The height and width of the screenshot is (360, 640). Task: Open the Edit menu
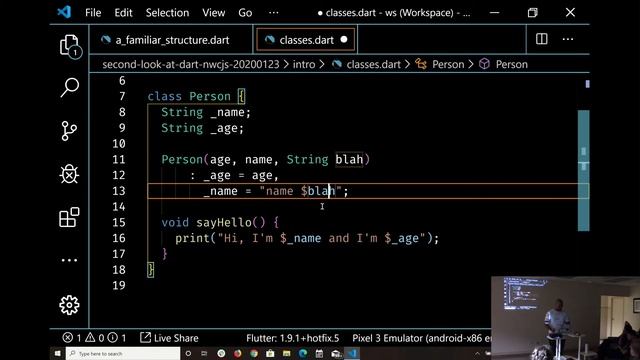pos(123,13)
